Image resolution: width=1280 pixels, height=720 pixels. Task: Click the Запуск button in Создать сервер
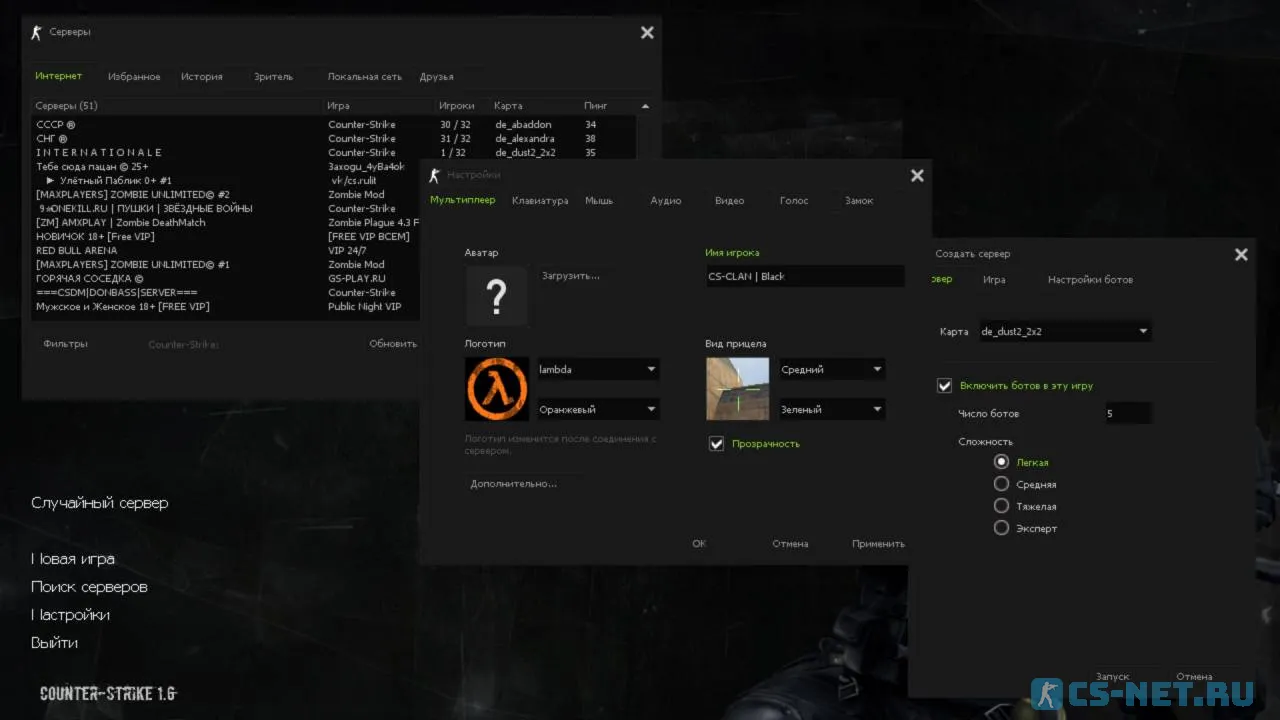pos(1112,677)
